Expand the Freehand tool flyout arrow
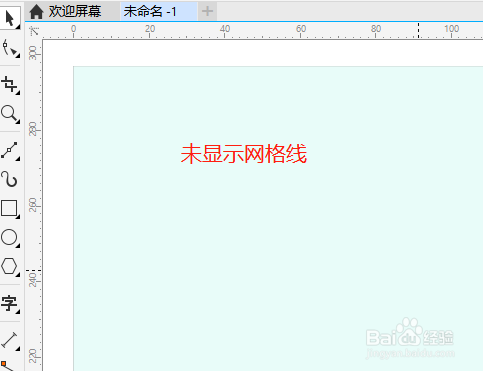483x371 pixels. 18,159
